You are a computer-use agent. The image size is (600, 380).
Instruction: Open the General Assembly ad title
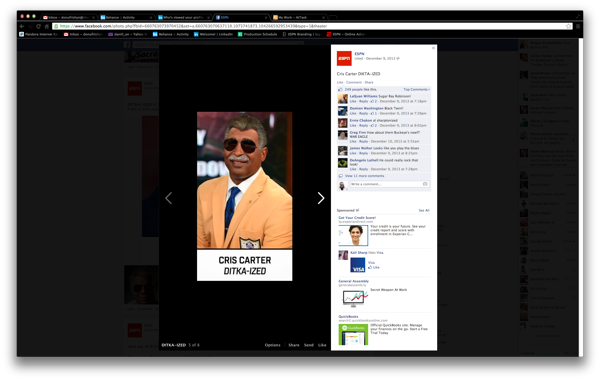tap(354, 281)
